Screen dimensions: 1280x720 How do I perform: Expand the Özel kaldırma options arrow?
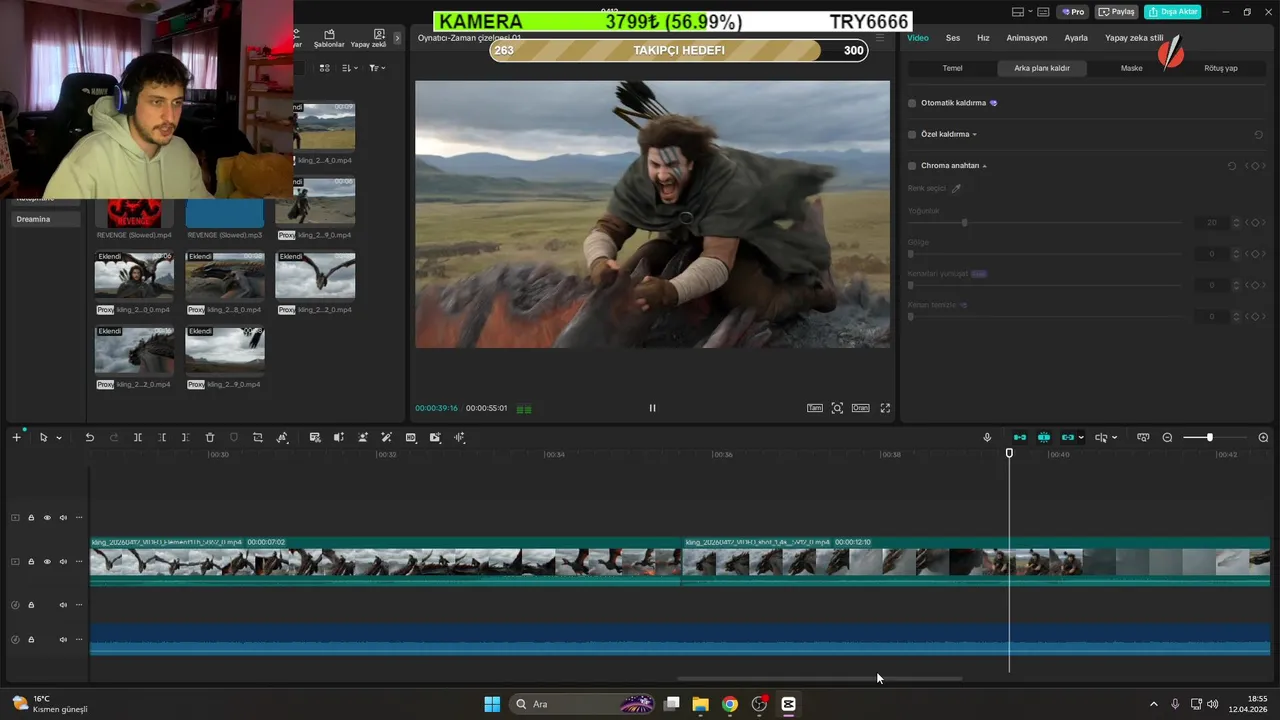tap(975, 134)
